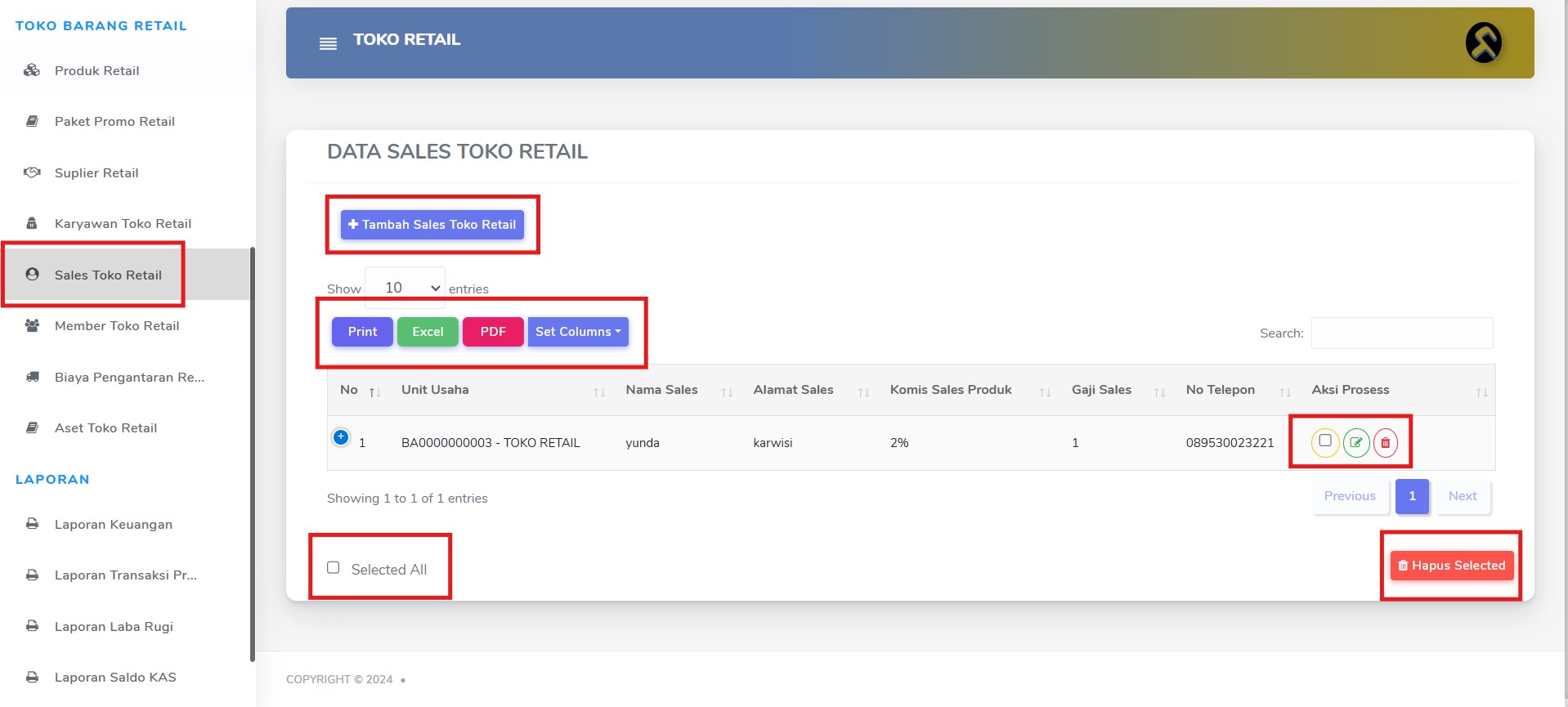The width and height of the screenshot is (1568, 707).
Task: Click phone number 089530023221
Action: [x=1230, y=443]
